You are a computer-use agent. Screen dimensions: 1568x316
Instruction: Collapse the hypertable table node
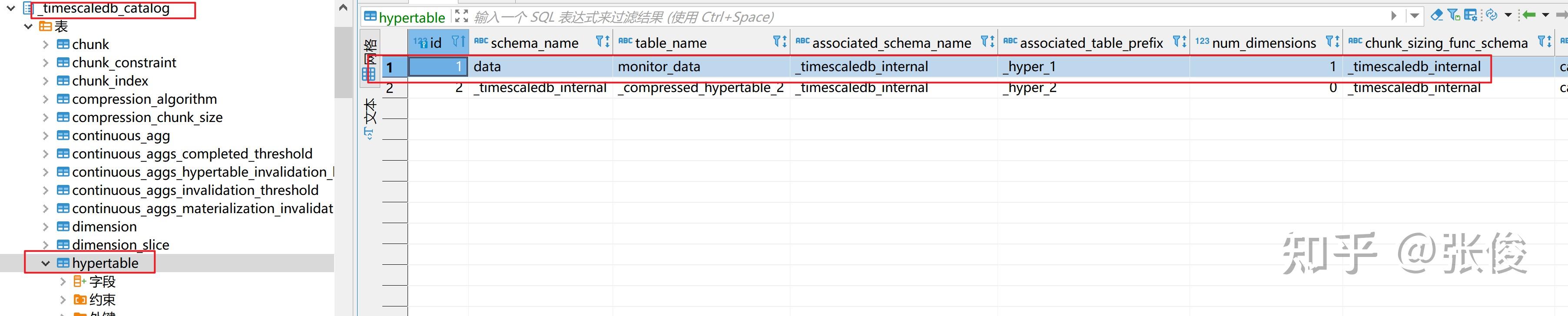(45, 263)
